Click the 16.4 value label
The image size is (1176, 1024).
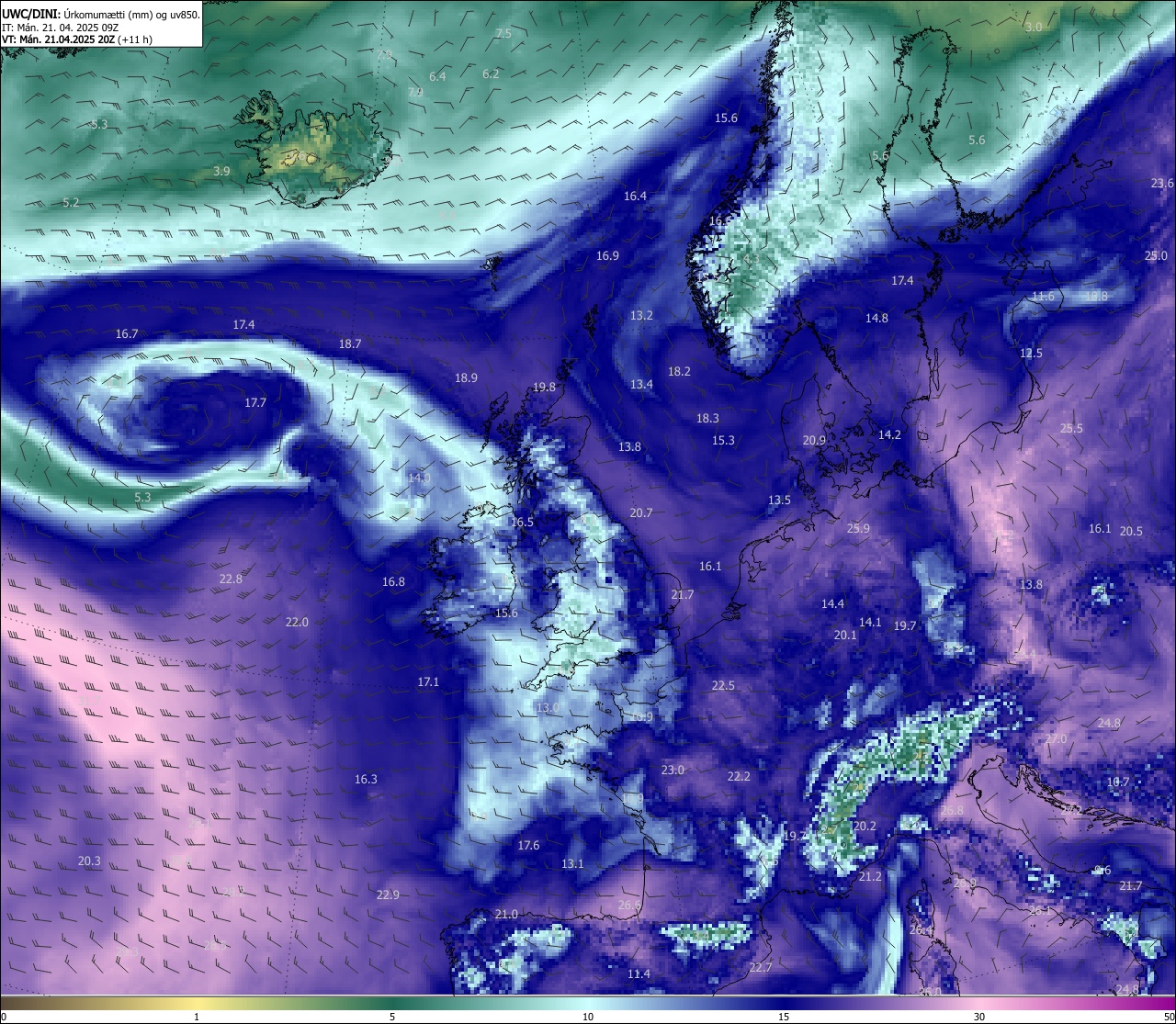point(635,196)
